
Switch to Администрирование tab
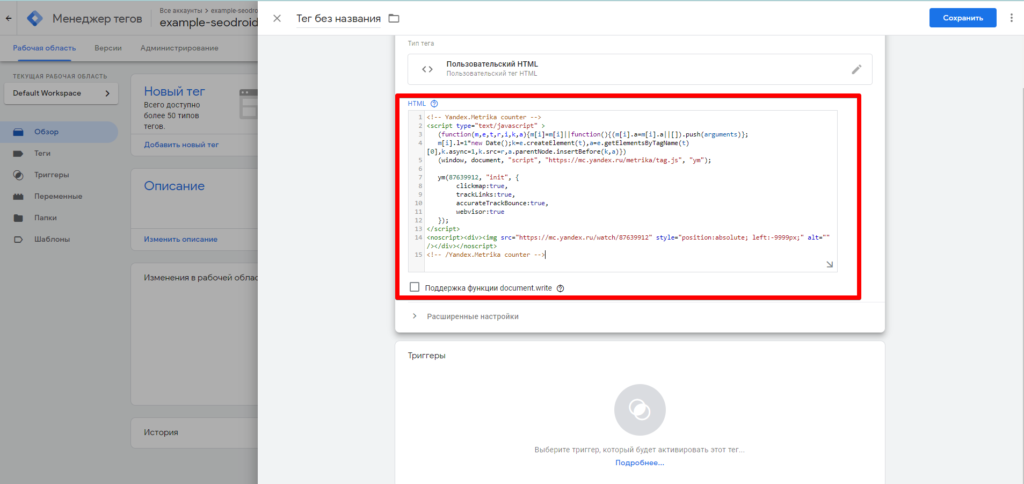179,48
